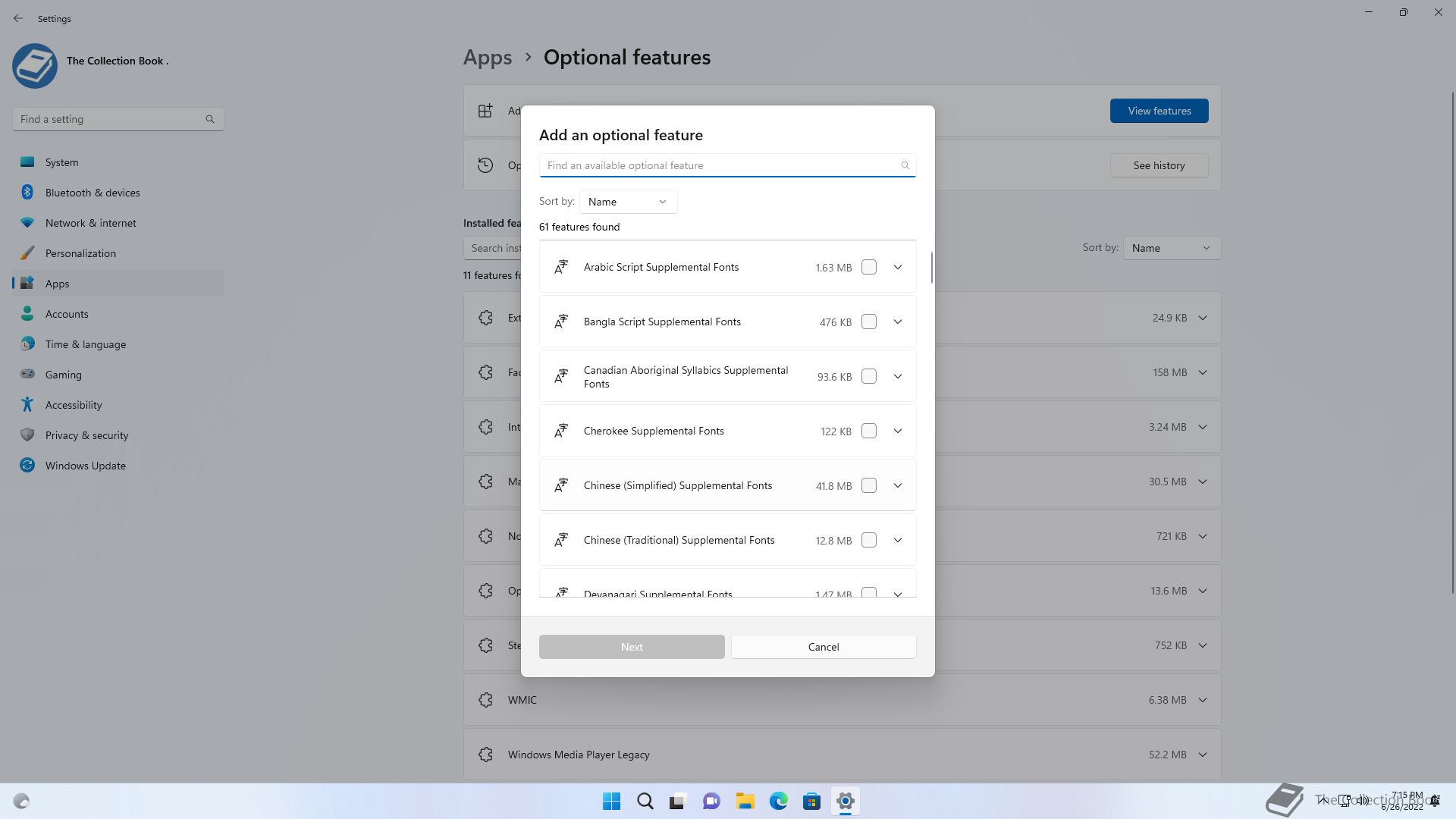Screen dimensions: 1456x819
Task: Click the add optional feature grid icon
Action: pyautogui.click(x=485, y=111)
